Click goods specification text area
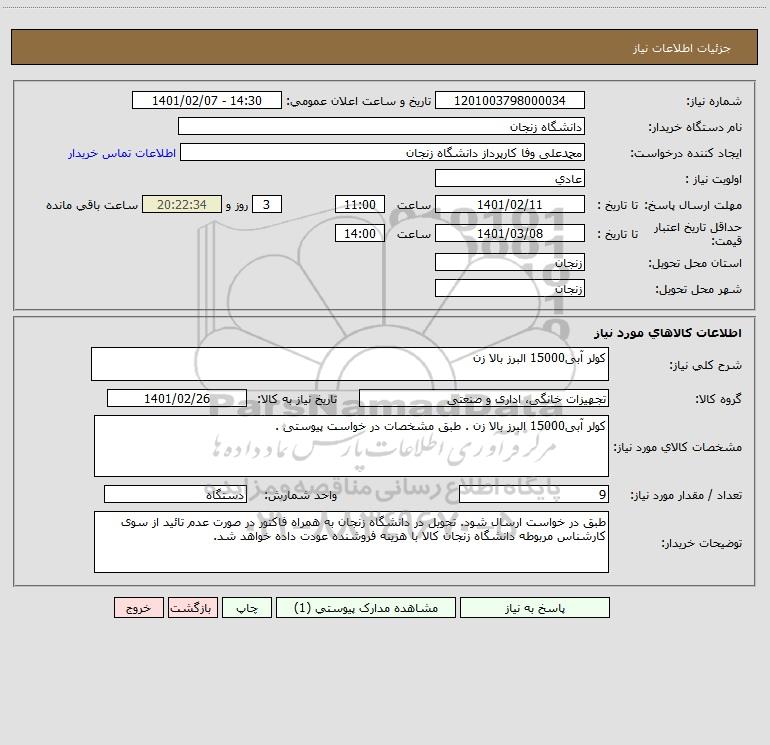The height and width of the screenshot is (745, 770). coord(351,446)
